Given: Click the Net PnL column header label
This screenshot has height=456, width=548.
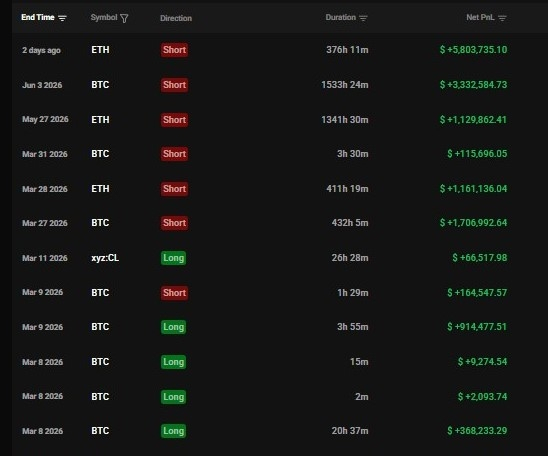Looking at the screenshot, I should [x=480, y=17].
